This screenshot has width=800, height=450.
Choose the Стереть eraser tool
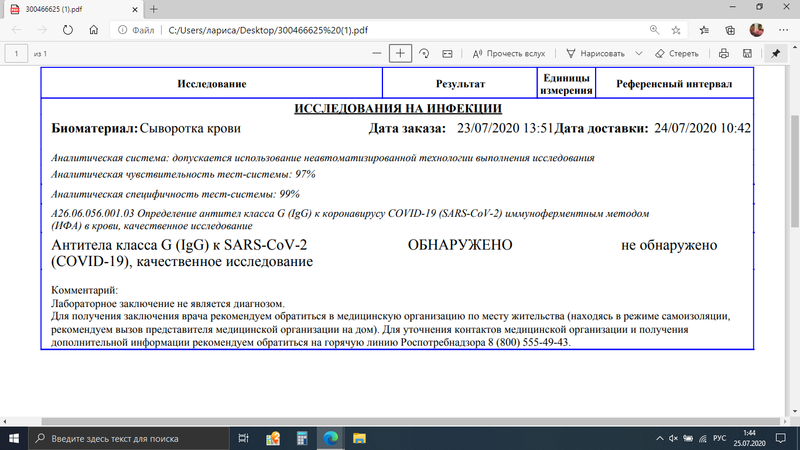click(677, 53)
